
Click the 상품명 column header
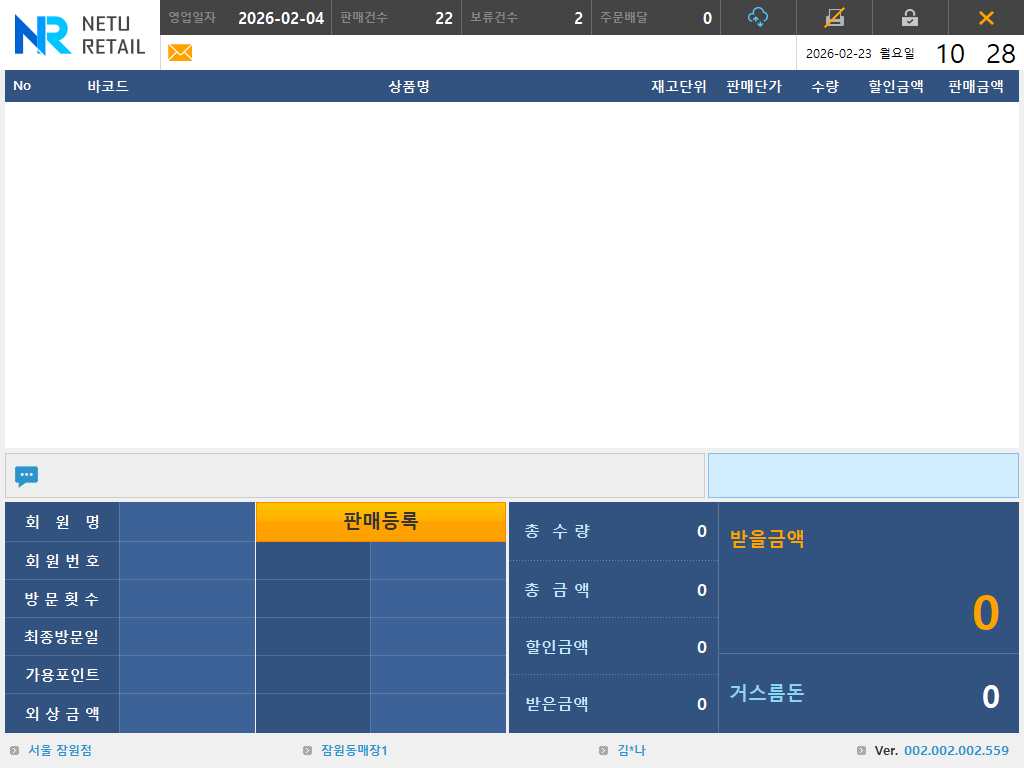tap(409, 86)
